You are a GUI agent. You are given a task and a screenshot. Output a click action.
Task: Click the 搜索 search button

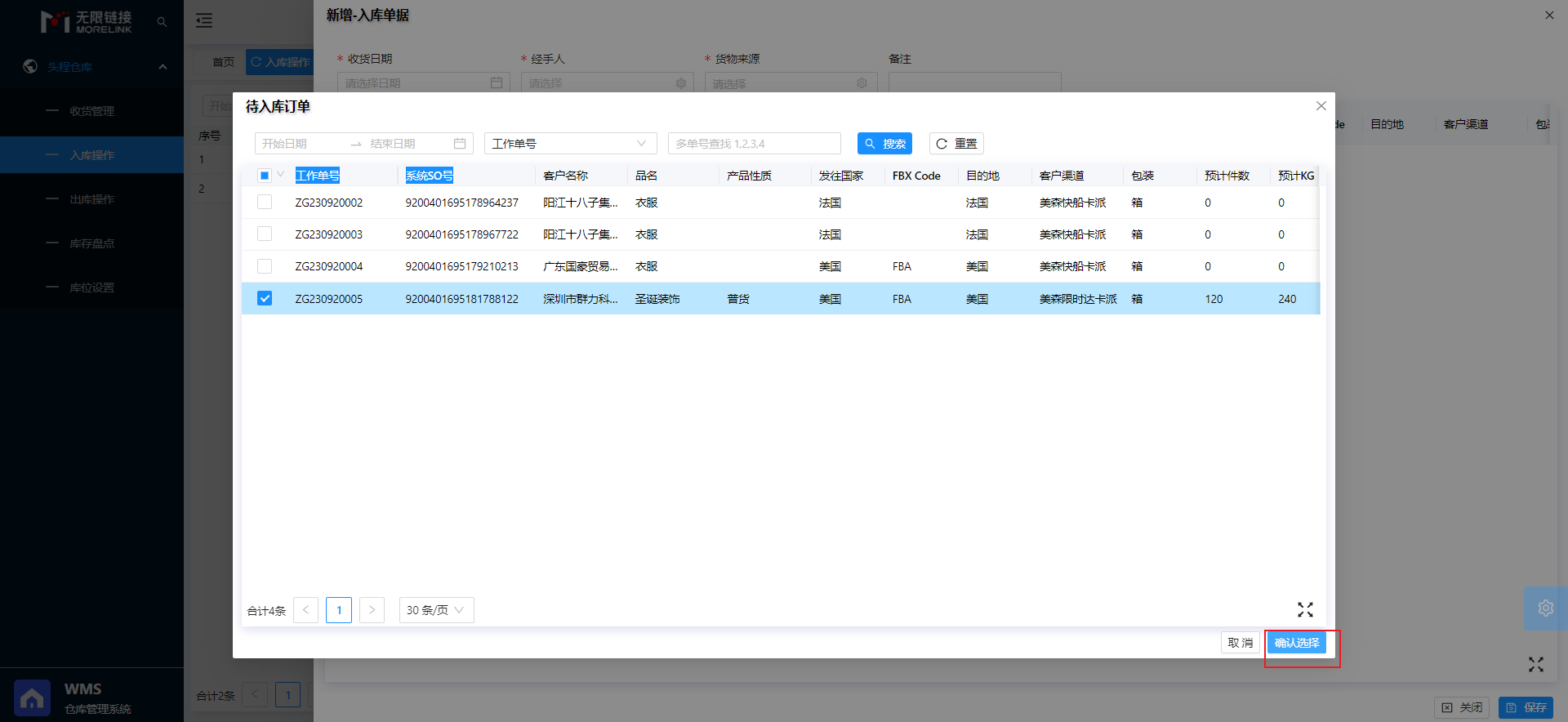tap(884, 144)
